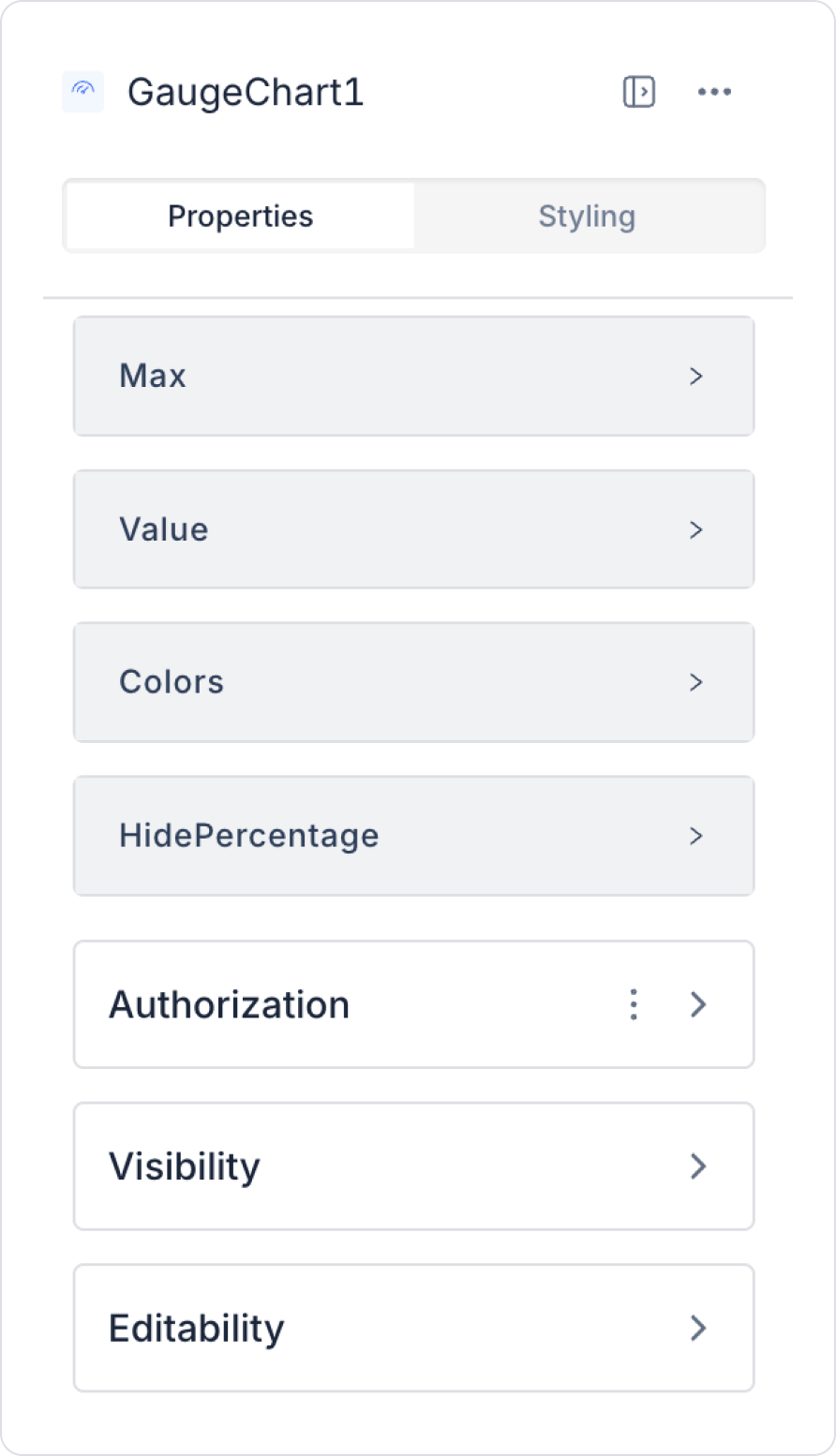This screenshot has height=1456, width=836.
Task: Expand Colors using its chevron arrow
Action: click(696, 682)
